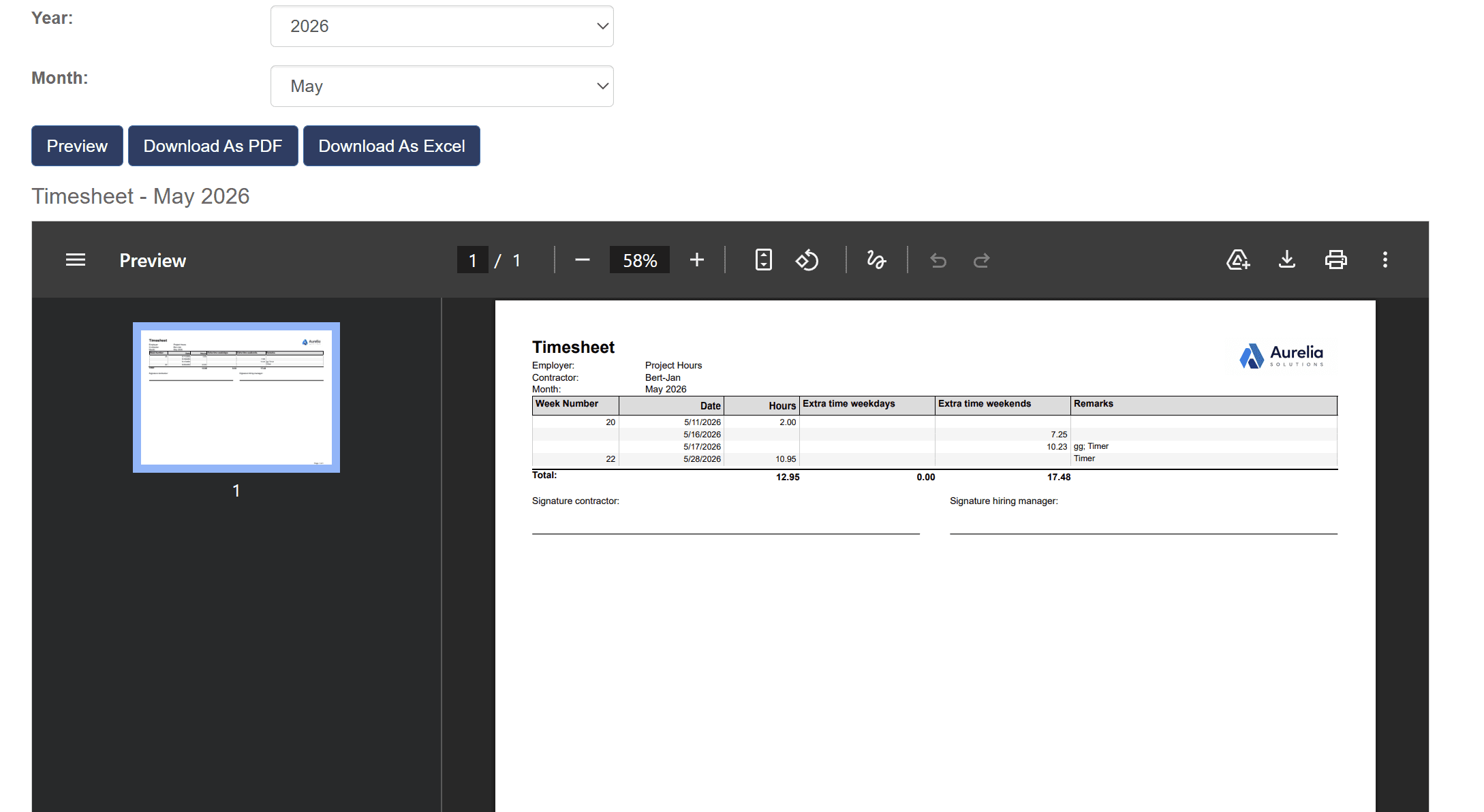Download the PDF with toolbar icon
Image resolution: width=1484 pixels, height=812 pixels.
1287,260
